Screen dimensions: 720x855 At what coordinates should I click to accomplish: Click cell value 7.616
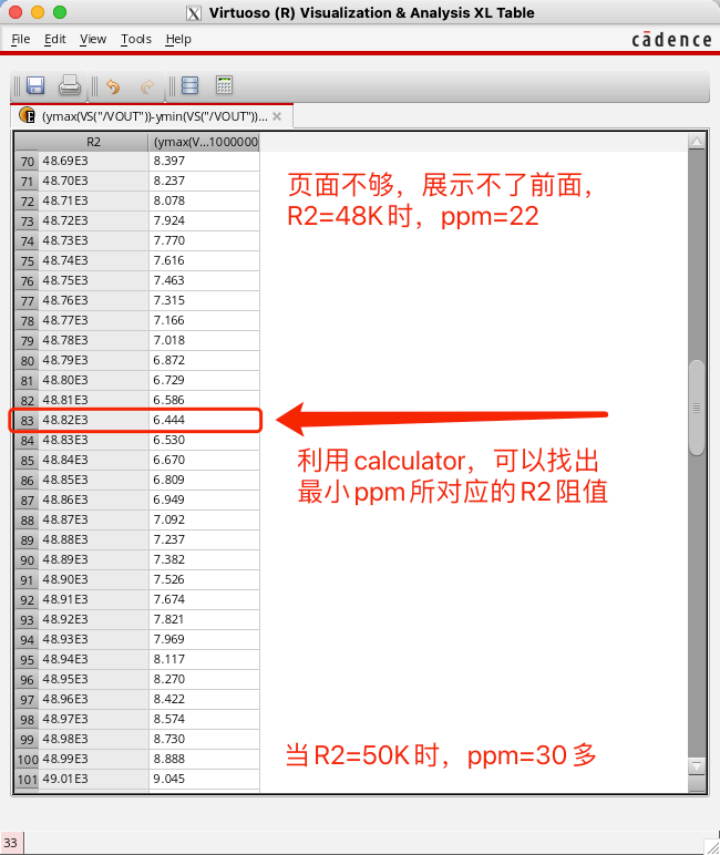pos(205,260)
